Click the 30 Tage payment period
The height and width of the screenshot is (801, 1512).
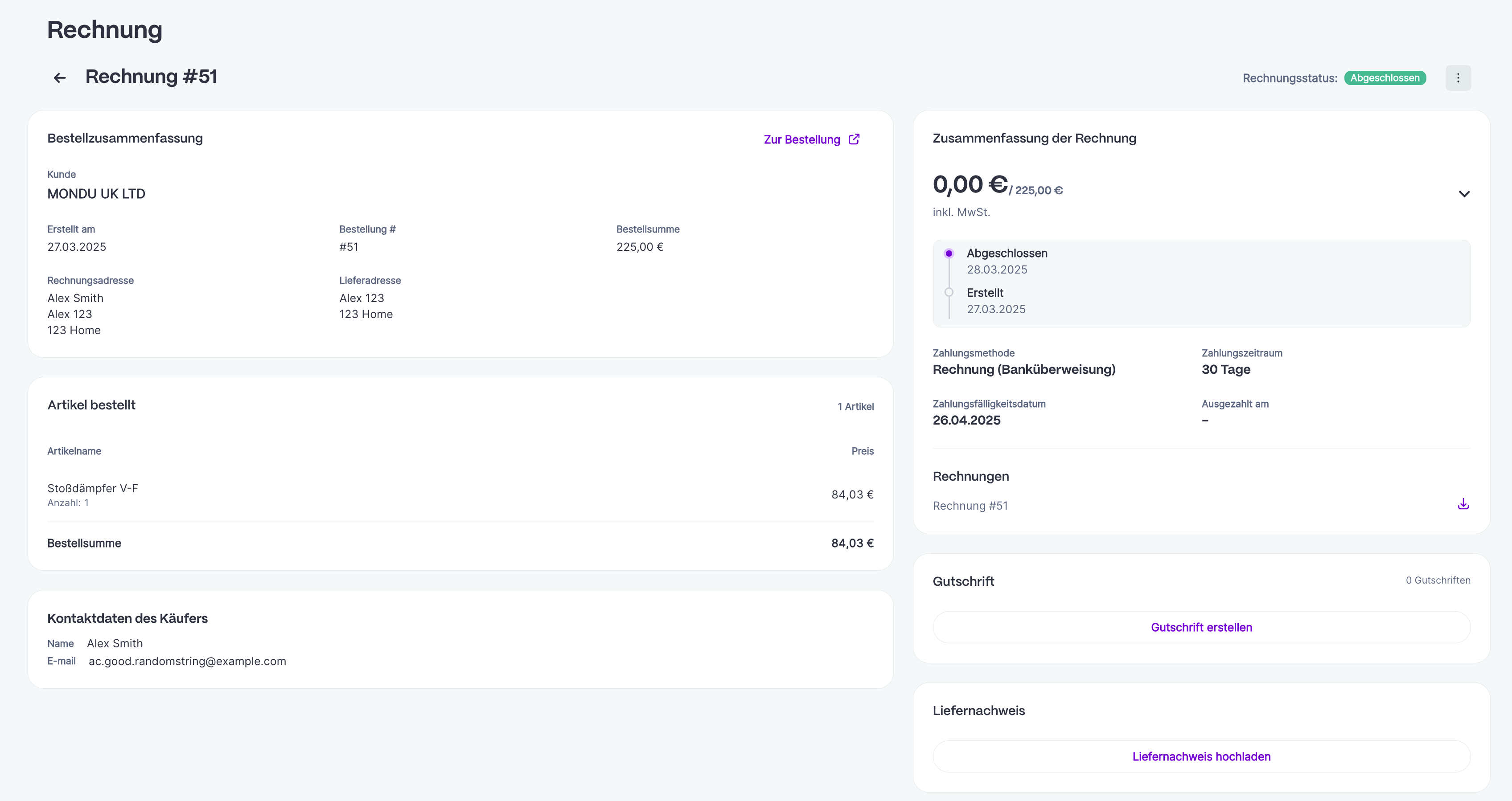point(1225,369)
